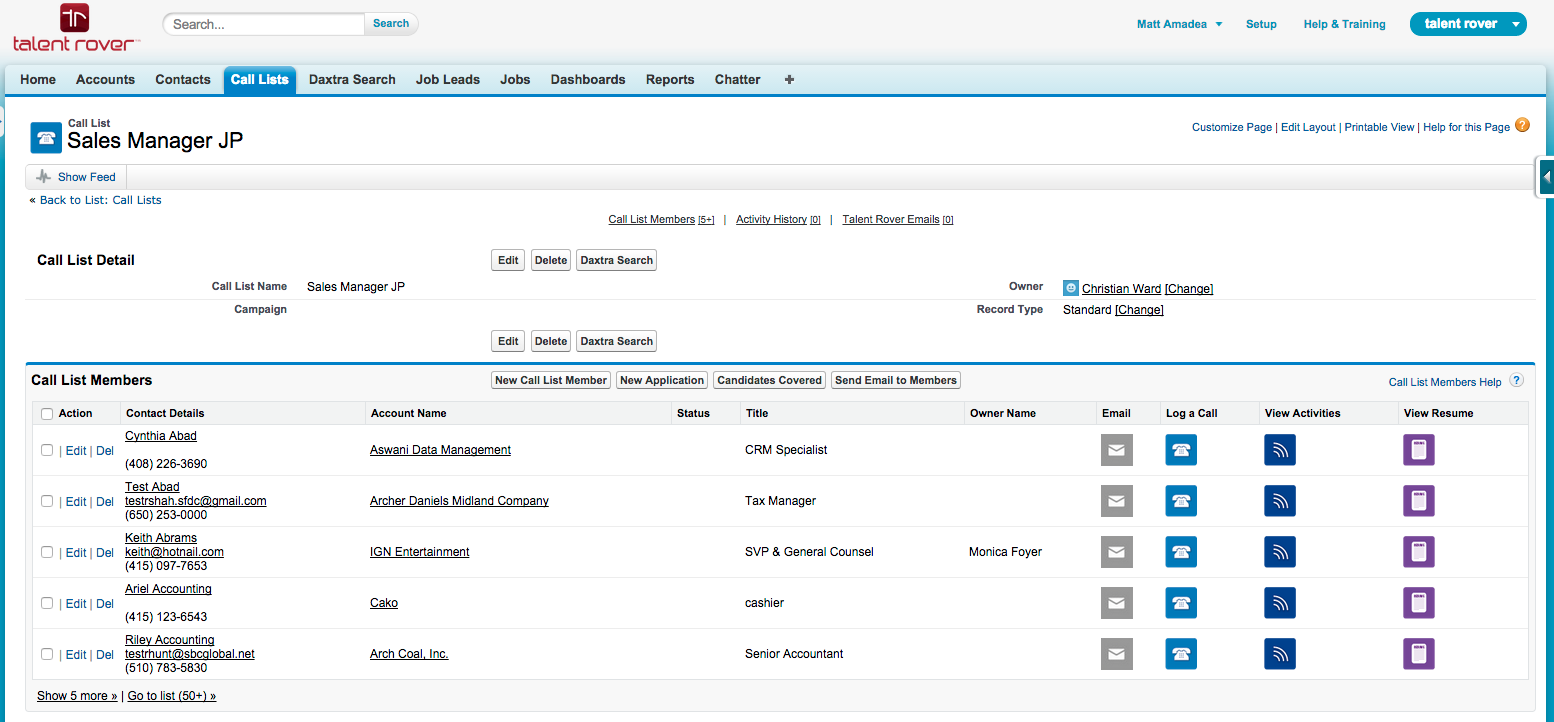1554x722 pixels.
Task: Switch to the Dashboards tab
Action: click(588, 80)
